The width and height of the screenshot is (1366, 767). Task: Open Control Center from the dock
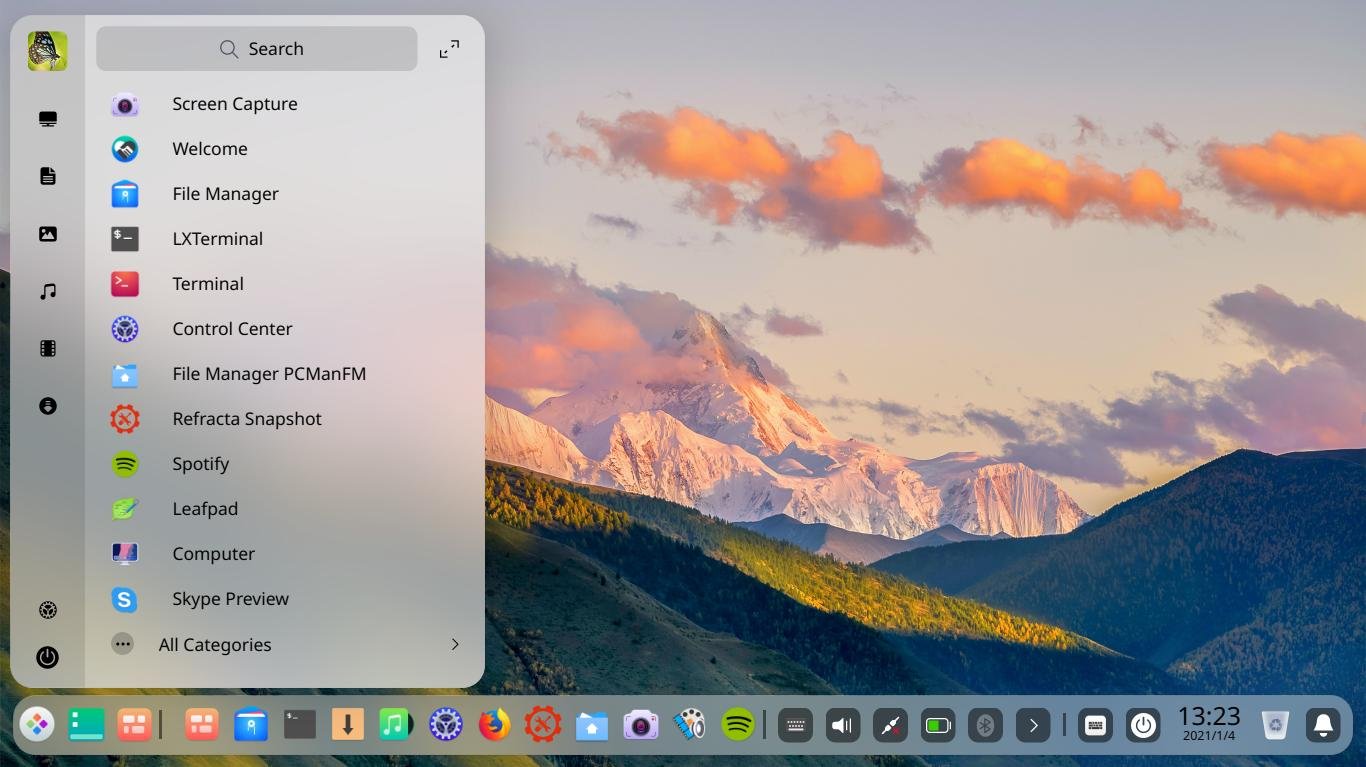point(445,724)
